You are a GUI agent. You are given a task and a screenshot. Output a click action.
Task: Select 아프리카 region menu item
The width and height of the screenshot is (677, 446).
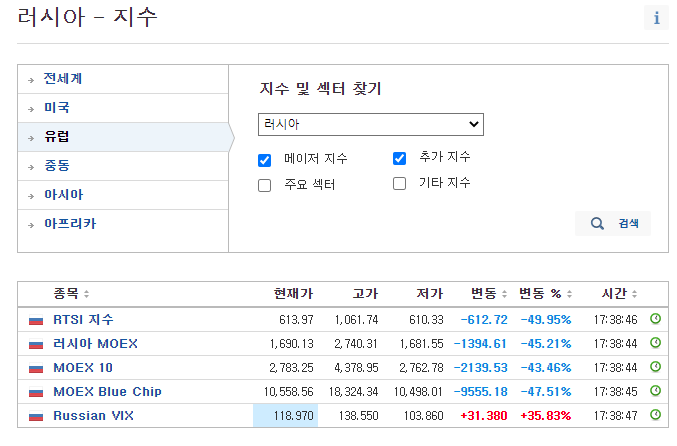[123, 224]
